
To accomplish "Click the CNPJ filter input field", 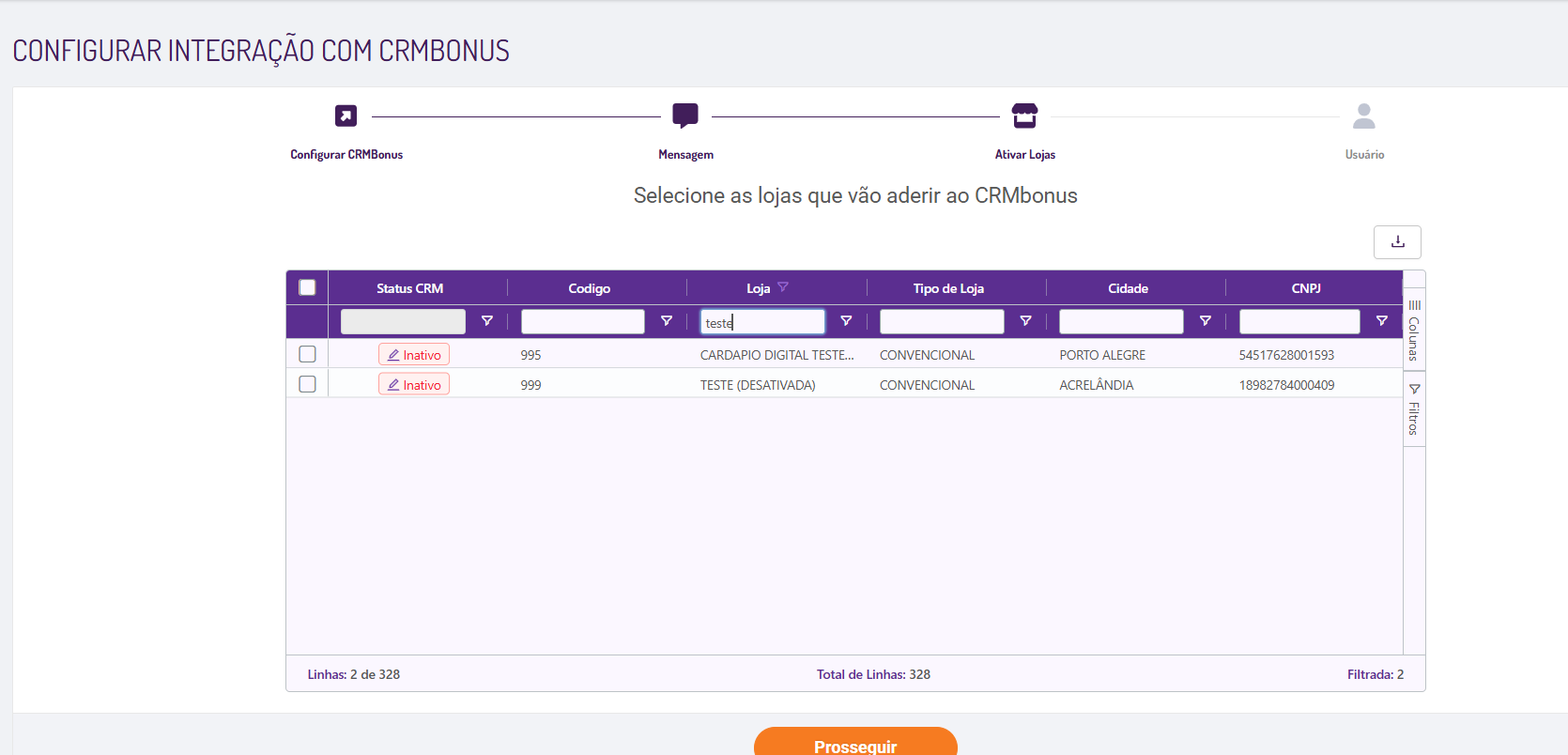I will point(1299,321).
